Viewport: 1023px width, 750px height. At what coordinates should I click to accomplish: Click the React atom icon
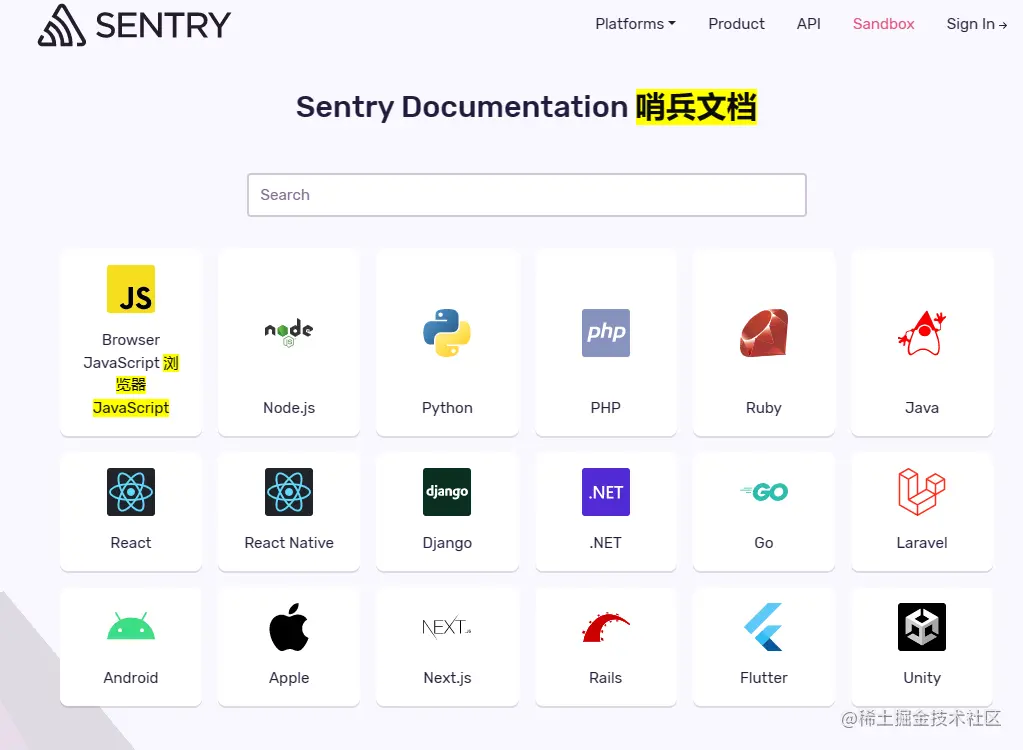click(130, 491)
